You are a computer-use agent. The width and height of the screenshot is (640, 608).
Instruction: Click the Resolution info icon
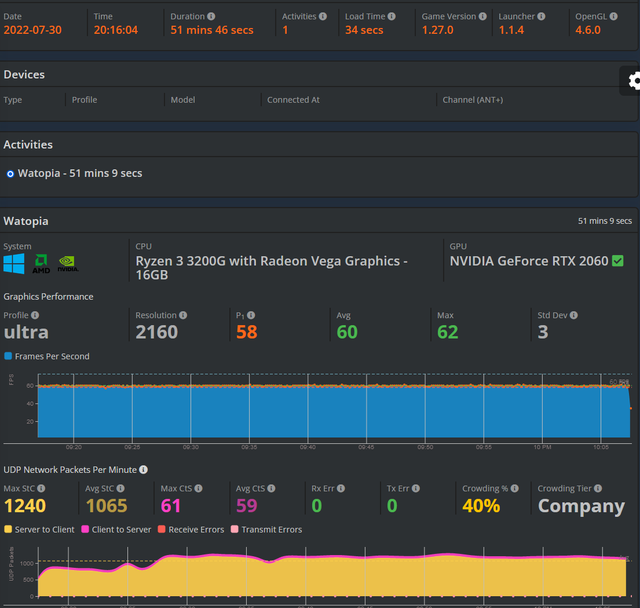183,315
